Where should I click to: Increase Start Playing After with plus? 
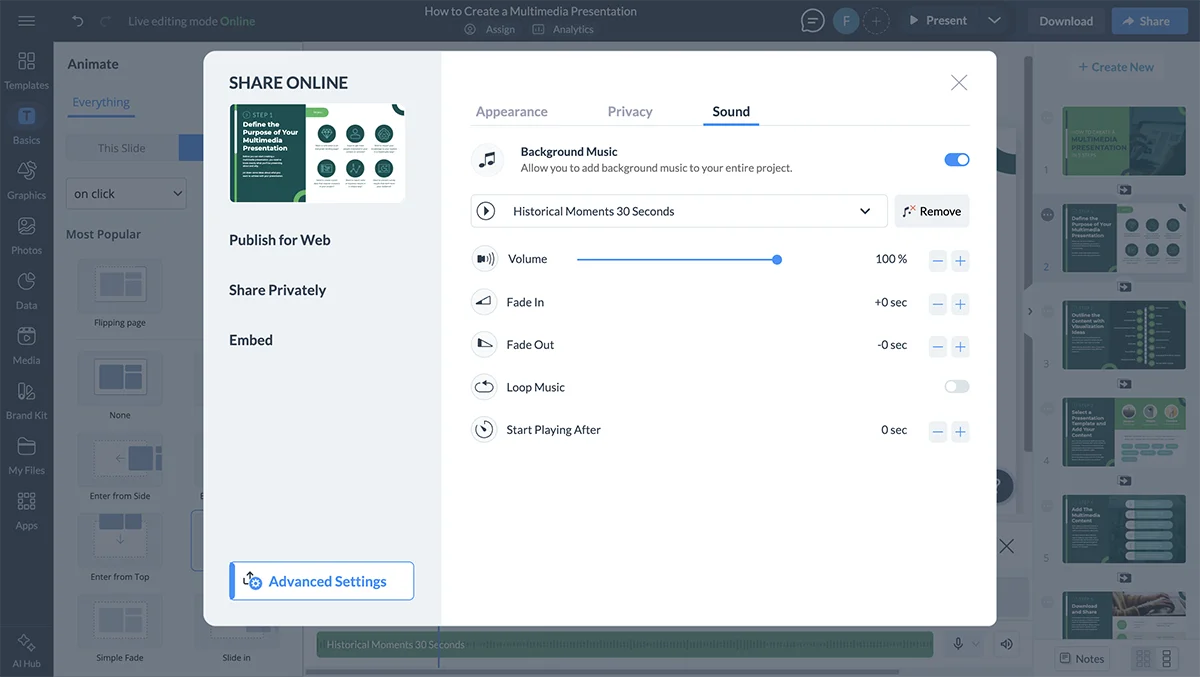tap(960, 432)
